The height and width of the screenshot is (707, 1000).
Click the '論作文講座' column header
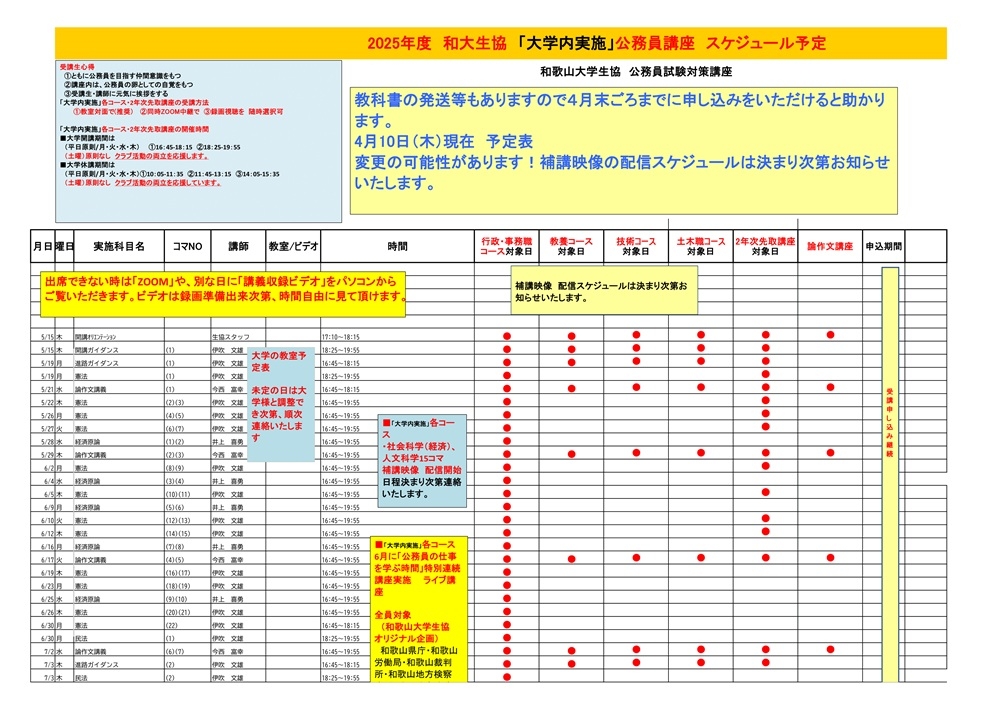[830, 247]
